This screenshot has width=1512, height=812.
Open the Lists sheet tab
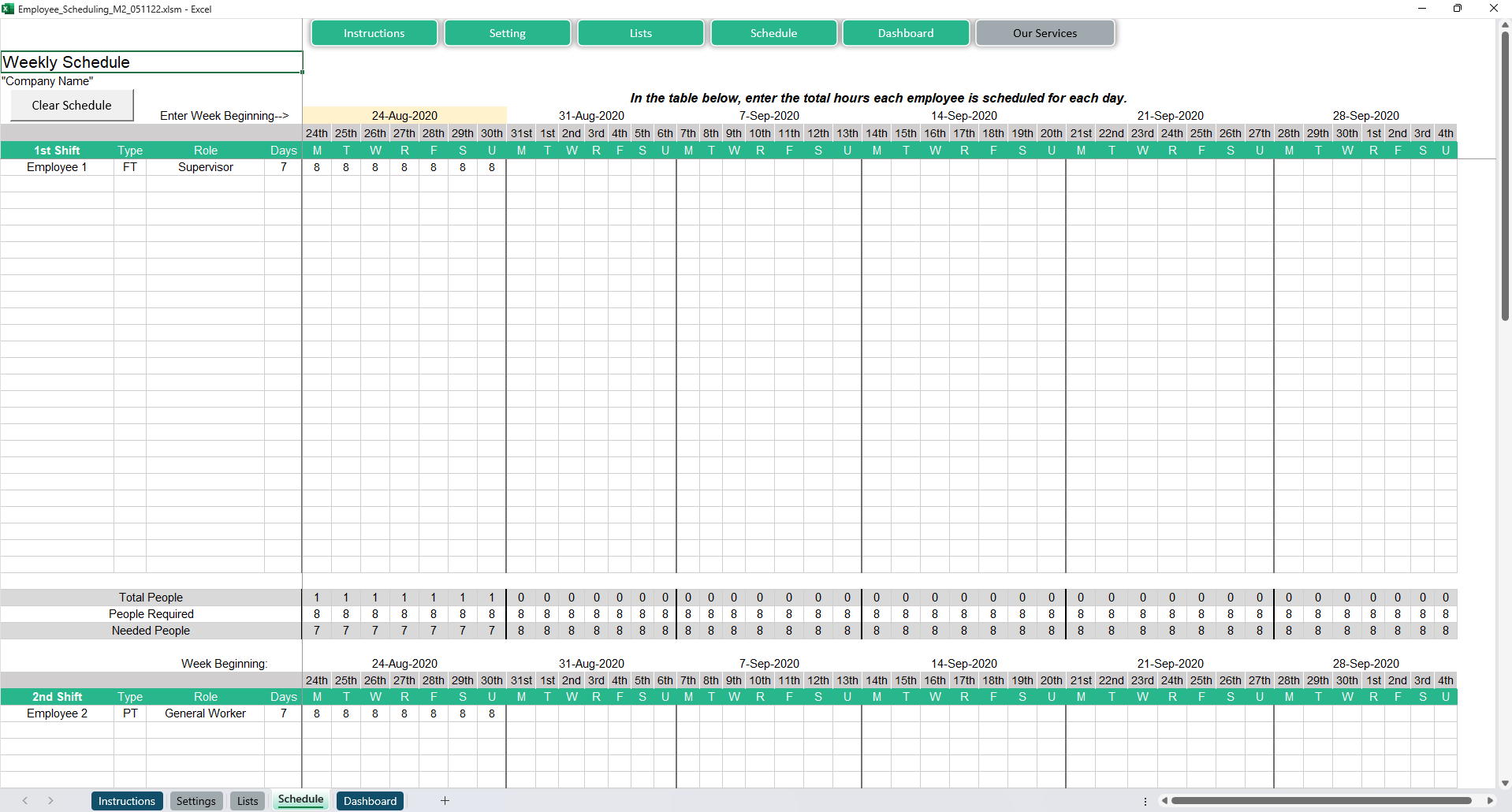pos(248,801)
